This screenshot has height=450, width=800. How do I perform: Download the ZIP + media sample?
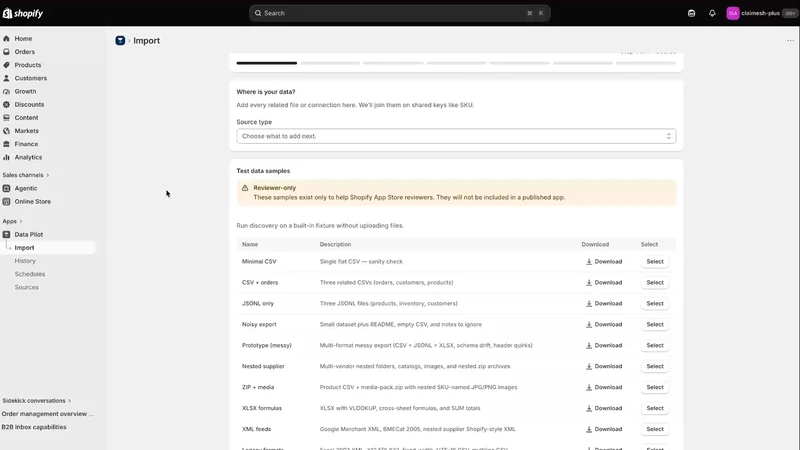coord(604,387)
